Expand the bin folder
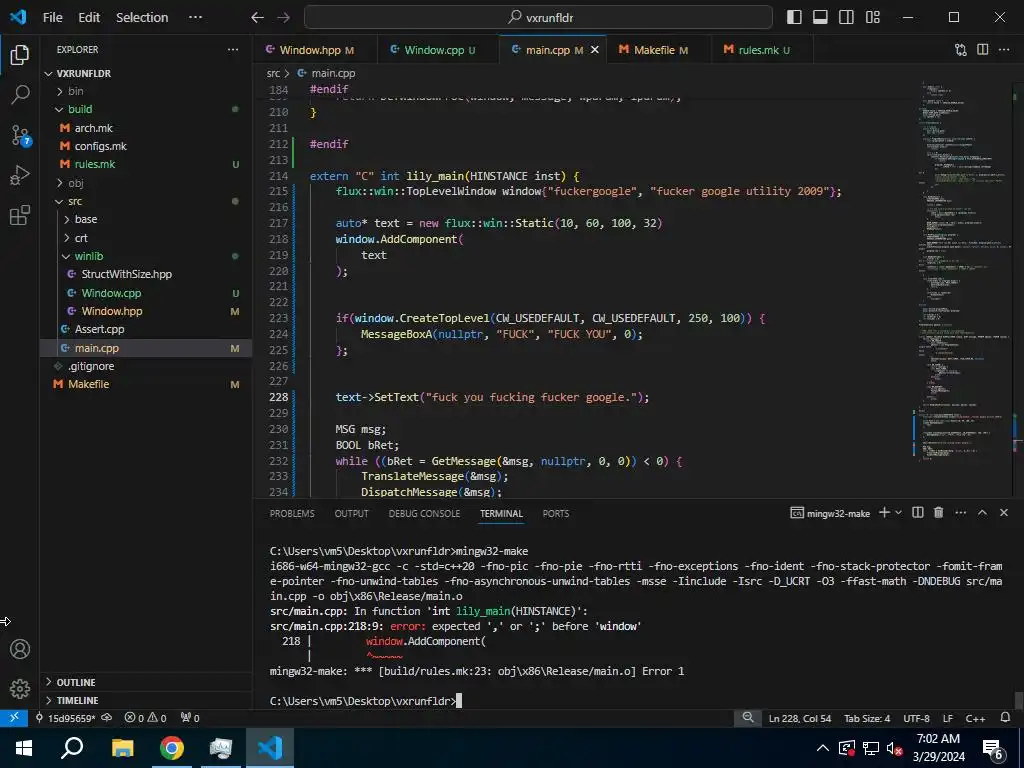Screen dimensions: 1024x768 tap(146, 91)
